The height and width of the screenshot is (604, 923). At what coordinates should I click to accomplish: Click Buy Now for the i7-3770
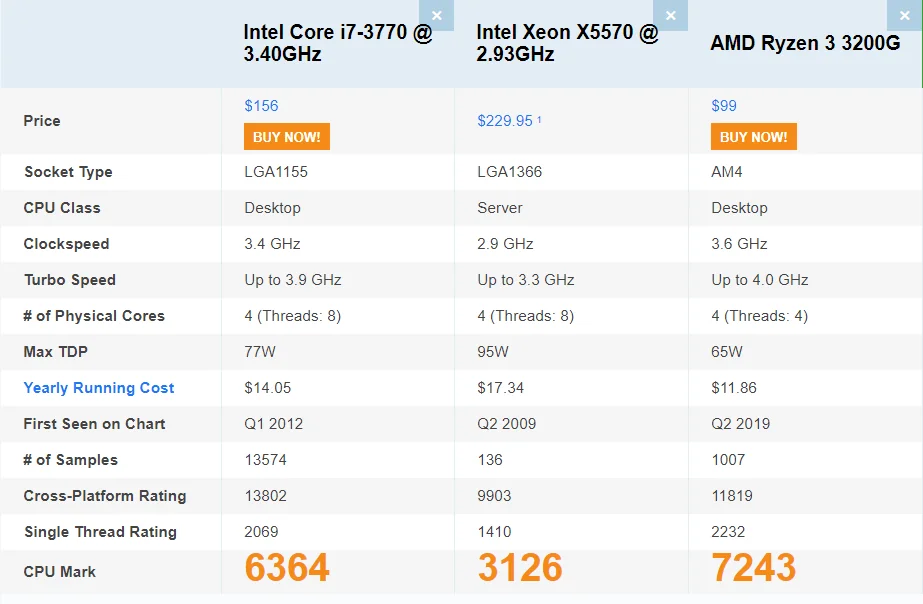[x=287, y=137]
